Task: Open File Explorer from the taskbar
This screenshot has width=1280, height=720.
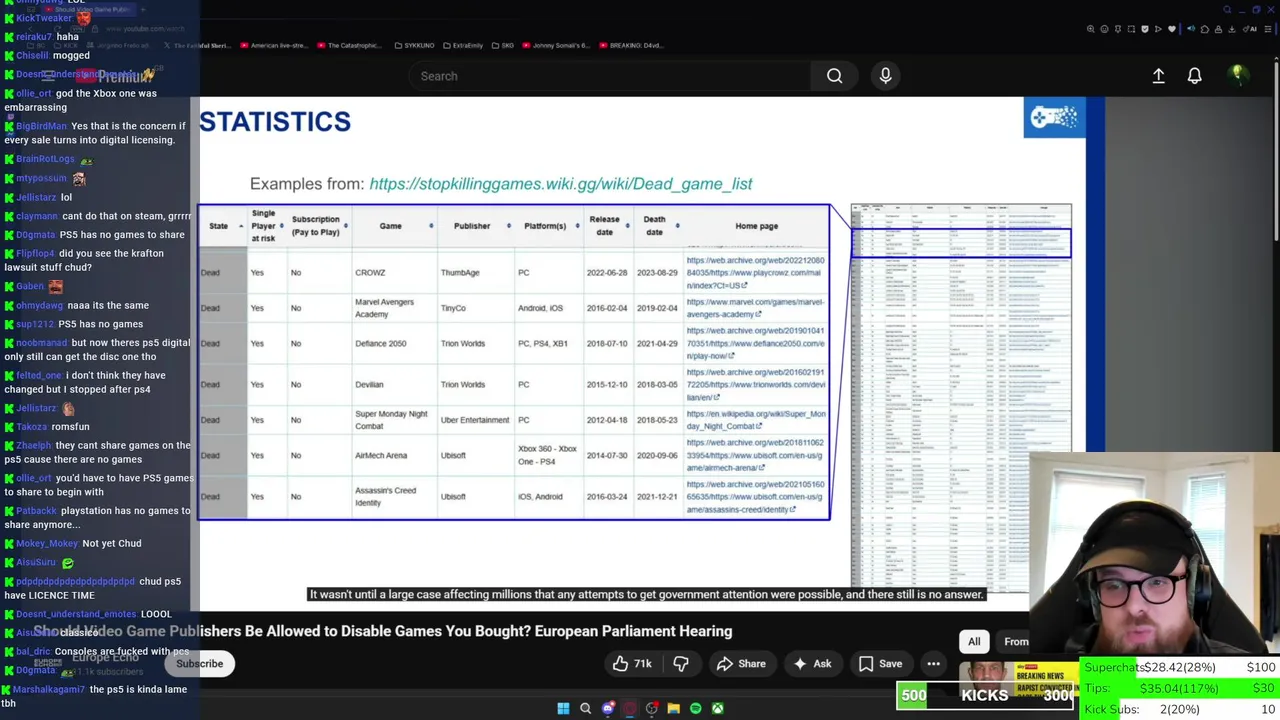Action: (x=673, y=708)
